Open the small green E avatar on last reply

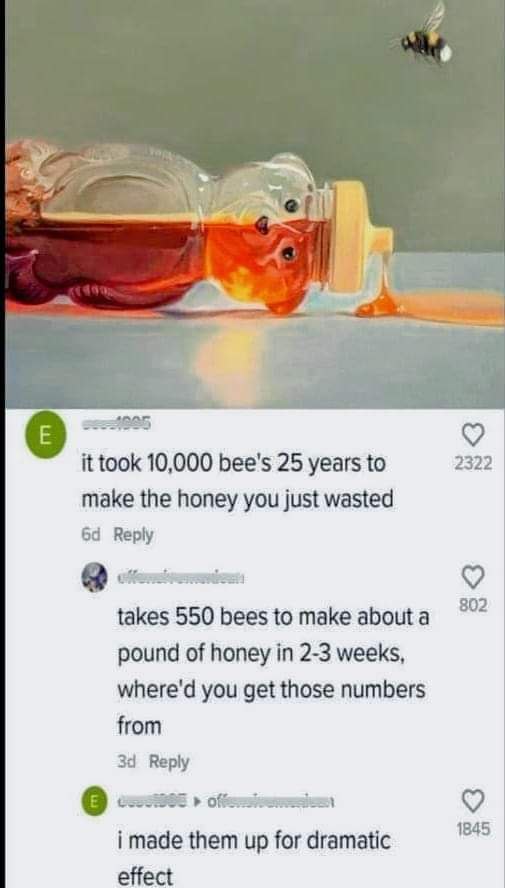tap(94, 804)
